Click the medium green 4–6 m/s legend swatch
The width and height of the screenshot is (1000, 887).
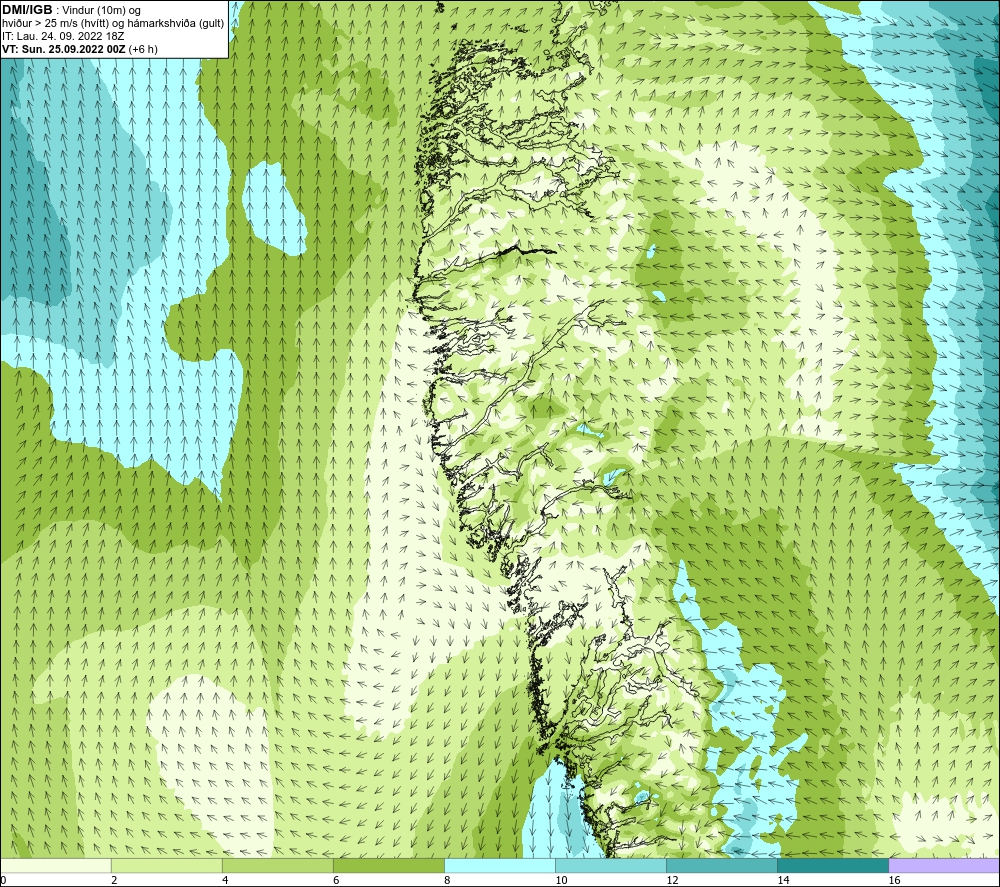coord(277,865)
